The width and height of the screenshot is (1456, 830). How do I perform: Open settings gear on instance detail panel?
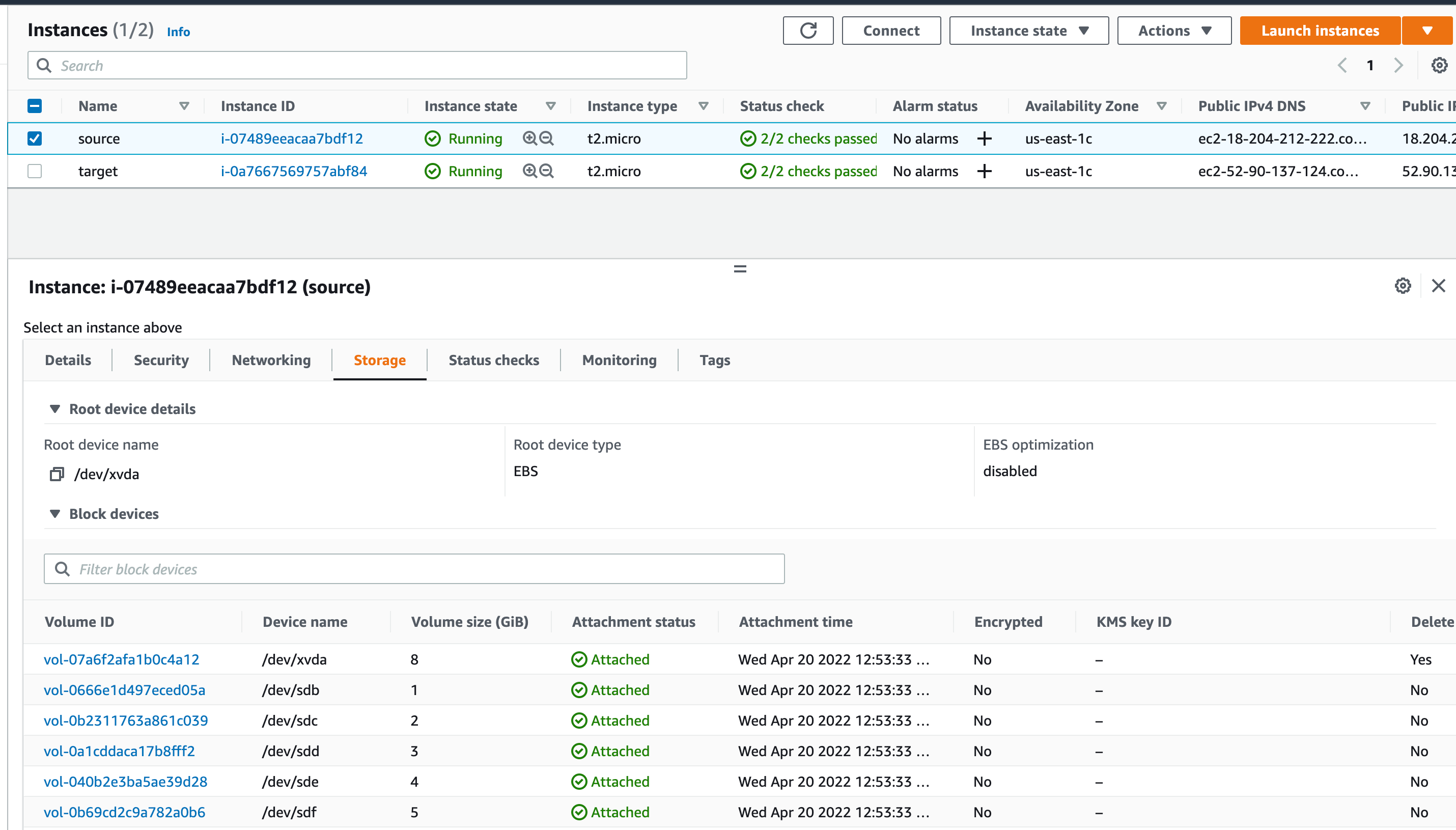pyautogui.click(x=1402, y=286)
